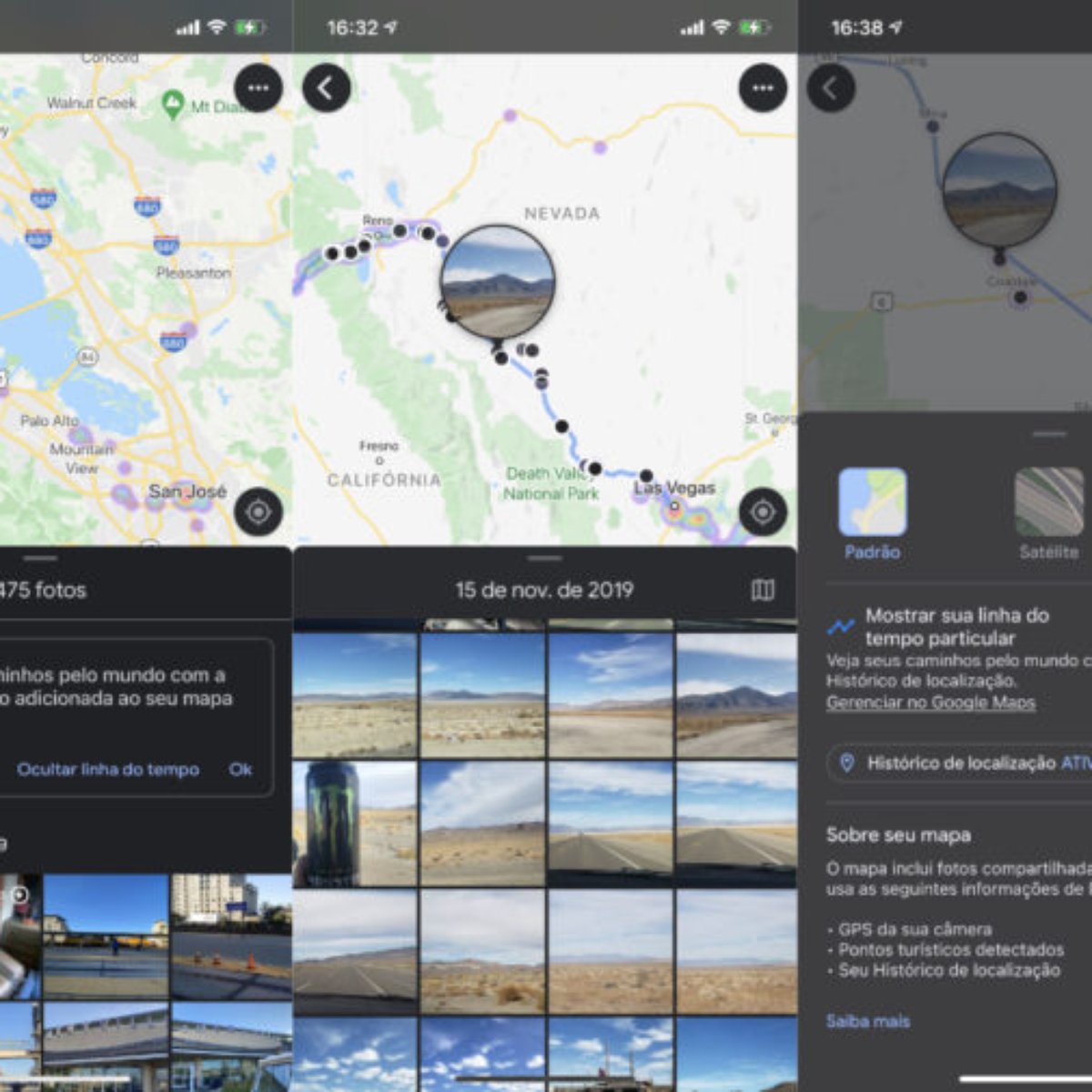Tap the back arrow on the rightmost screen
This screenshot has width=1092, height=1092.
[x=830, y=89]
